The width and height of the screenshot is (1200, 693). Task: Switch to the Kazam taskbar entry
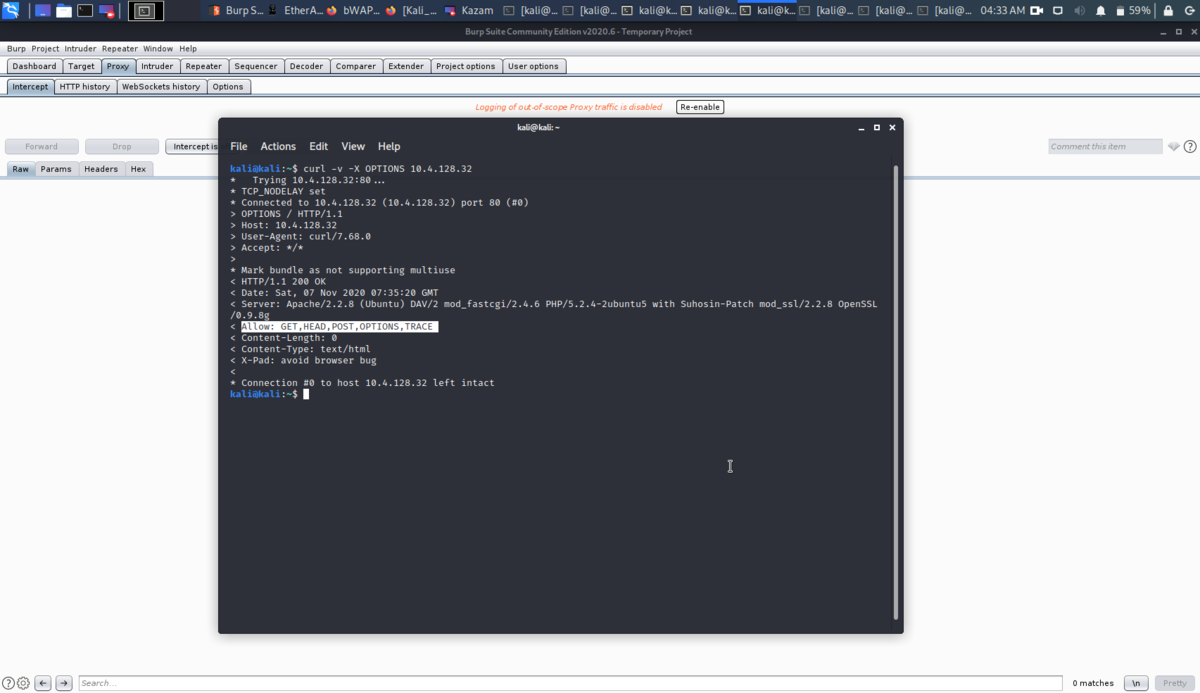(470, 11)
